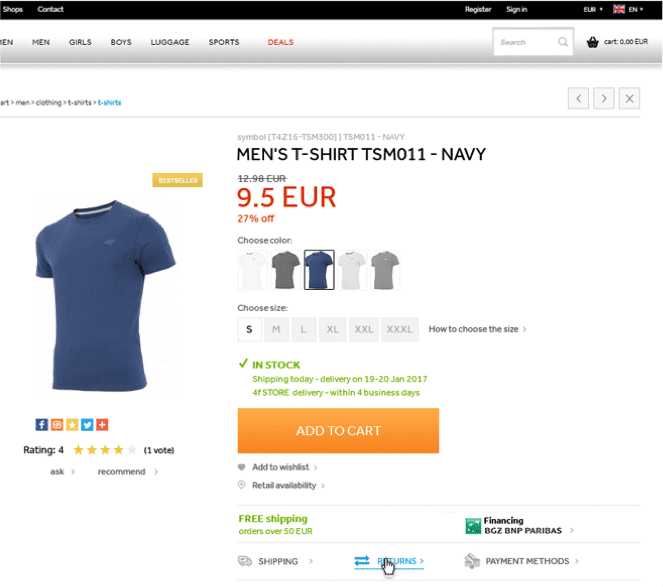Go to next product arrow

(603, 99)
